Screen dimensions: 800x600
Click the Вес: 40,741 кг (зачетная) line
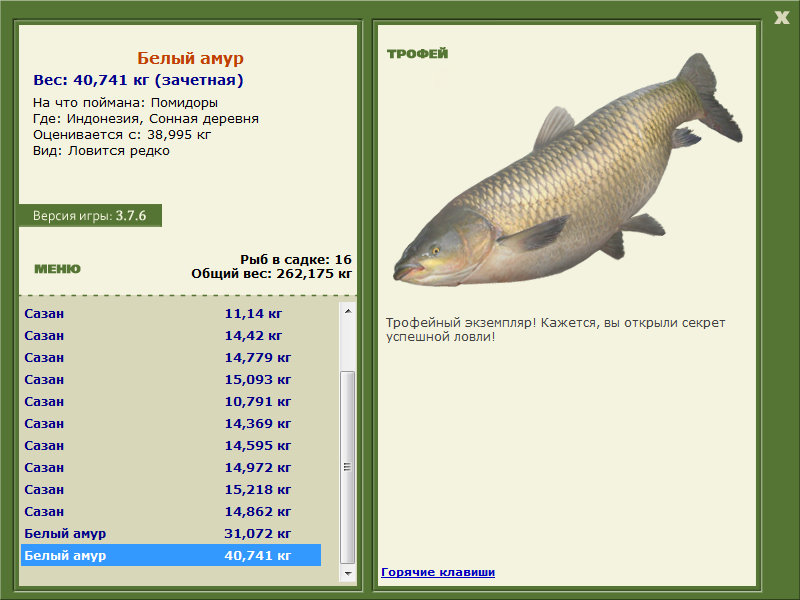click(138, 80)
